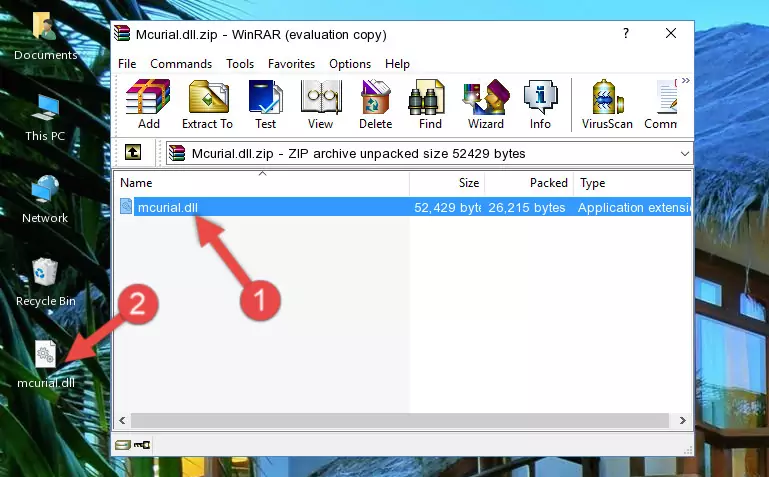Click the 52,429 bytes size cell
This screenshot has width=769, height=477.
tap(447, 207)
